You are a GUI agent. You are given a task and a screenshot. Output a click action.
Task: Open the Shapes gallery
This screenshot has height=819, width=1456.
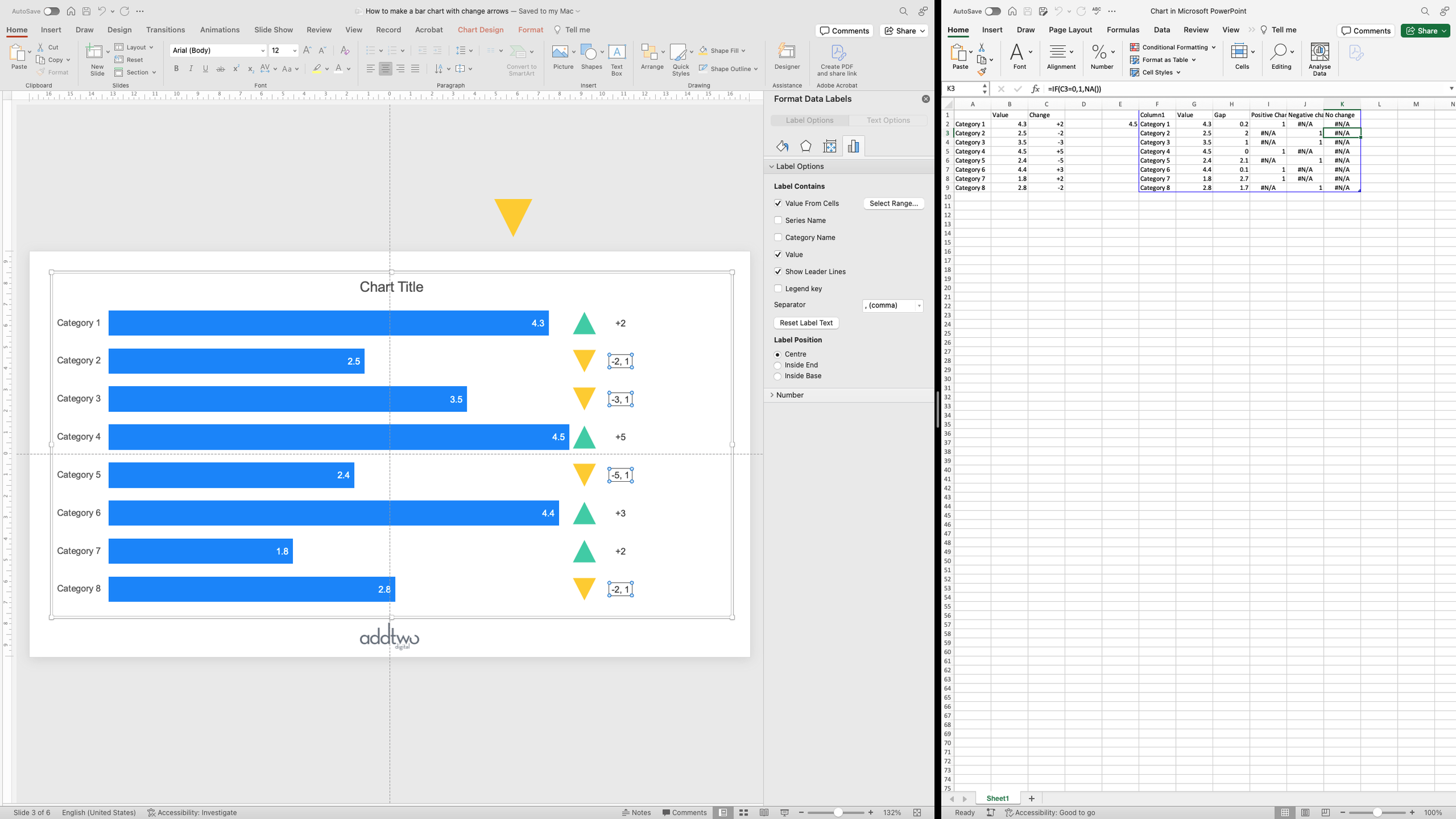tap(591, 53)
